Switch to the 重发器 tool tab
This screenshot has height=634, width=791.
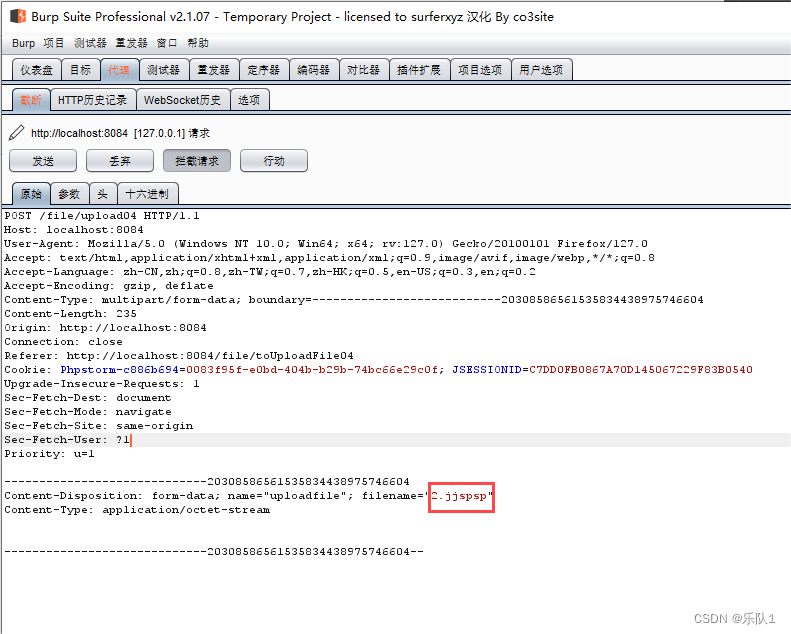213,70
